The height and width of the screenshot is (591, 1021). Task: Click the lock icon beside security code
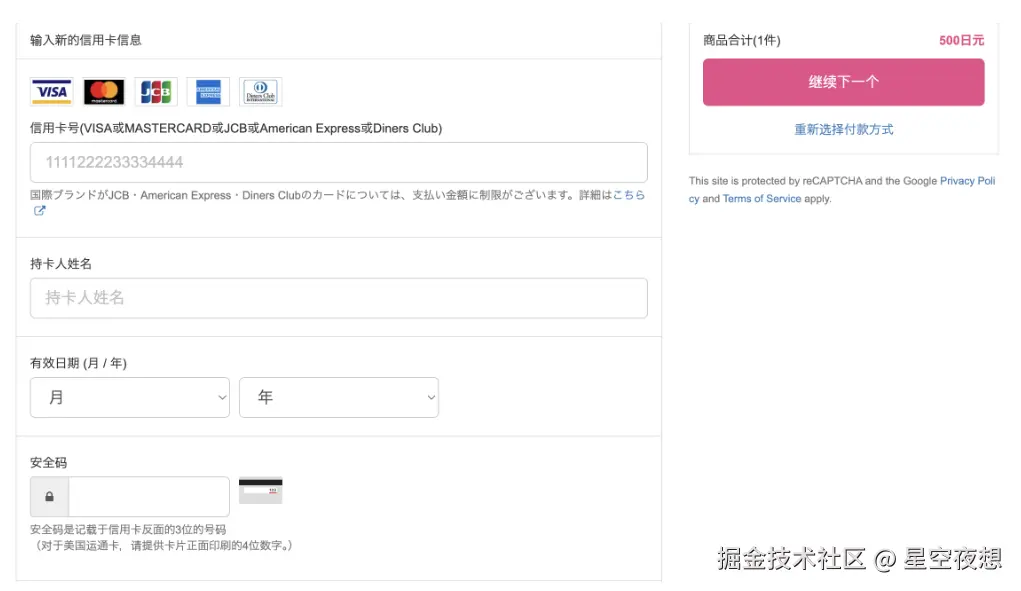[49, 497]
